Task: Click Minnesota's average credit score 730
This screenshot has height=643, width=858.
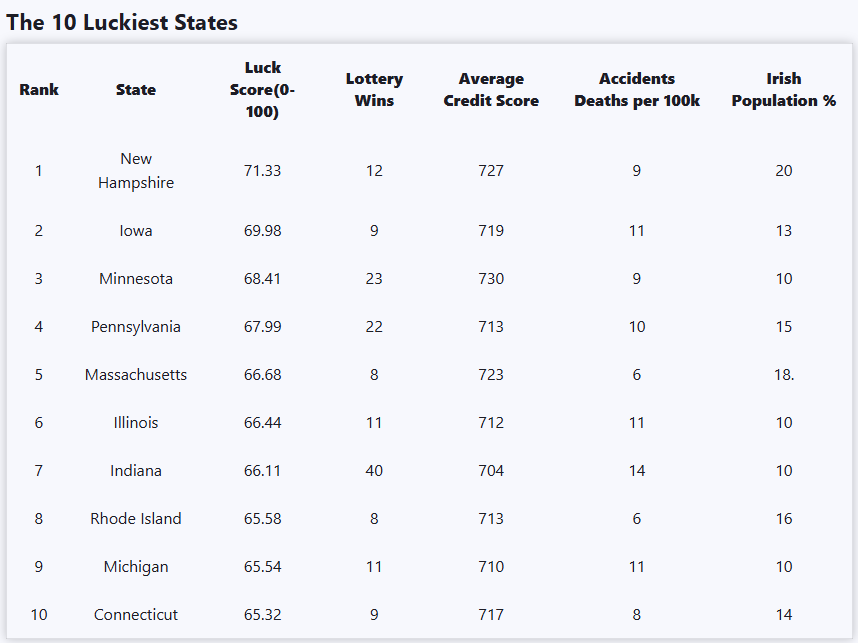Action: point(491,279)
